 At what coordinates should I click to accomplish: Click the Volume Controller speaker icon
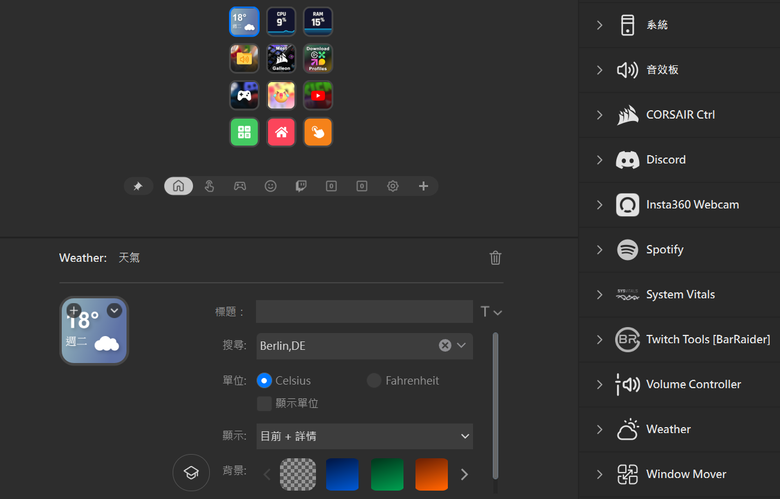(628, 385)
